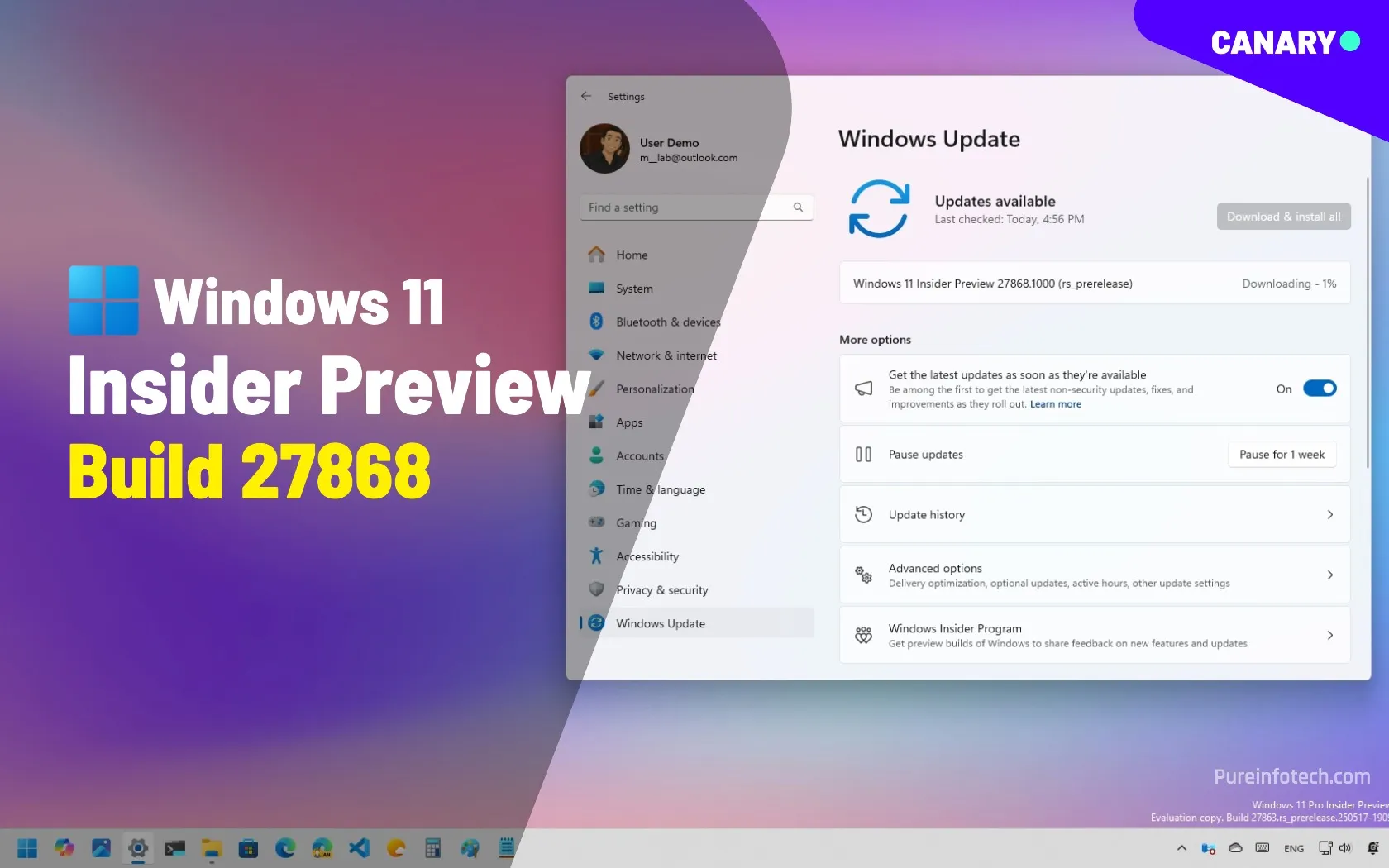Expand Advanced options chevron
Viewport: 1389px width, 868px height.
1330,575
